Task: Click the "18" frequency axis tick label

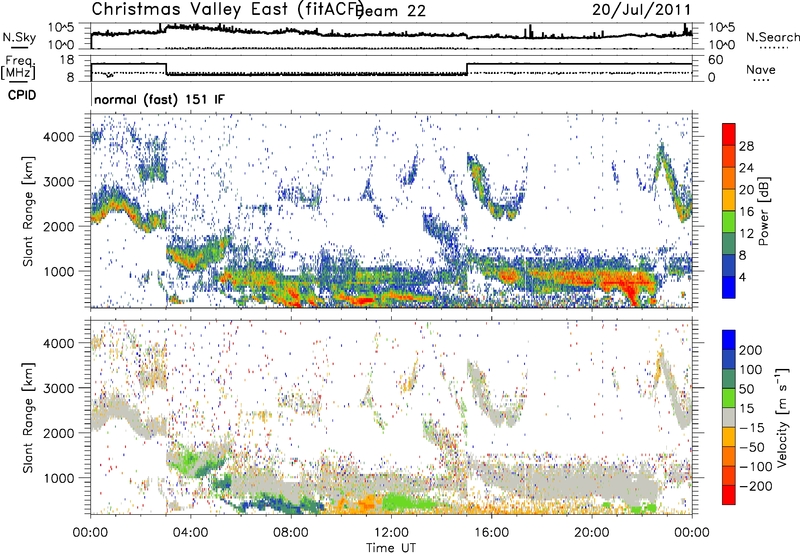Action: 67,60
